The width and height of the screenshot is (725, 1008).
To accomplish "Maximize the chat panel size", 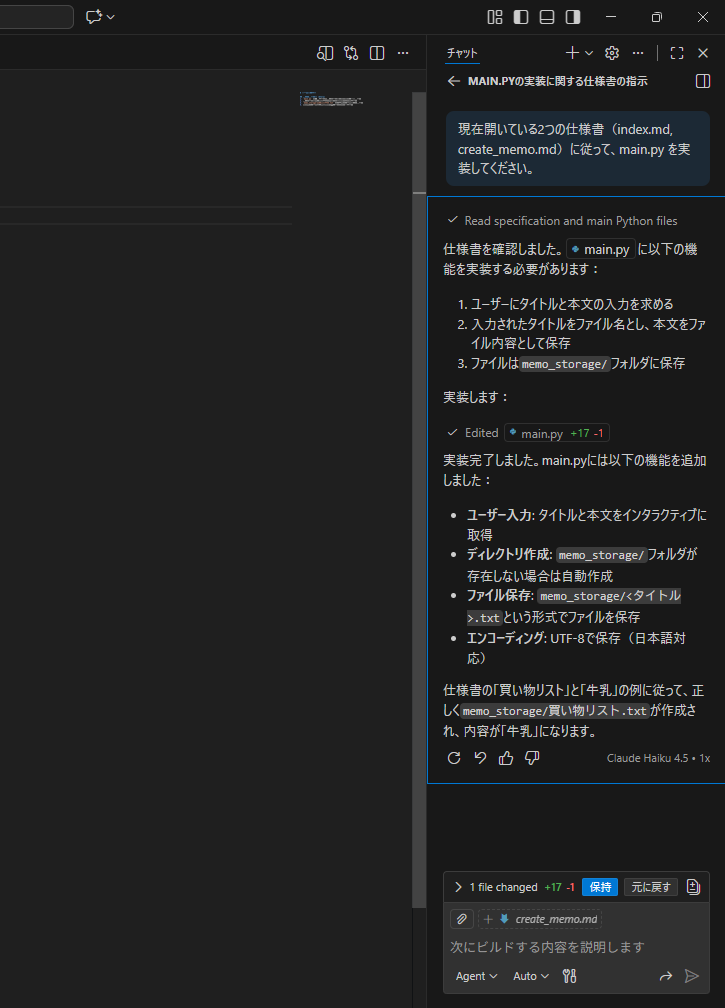I will coord(677,53).
